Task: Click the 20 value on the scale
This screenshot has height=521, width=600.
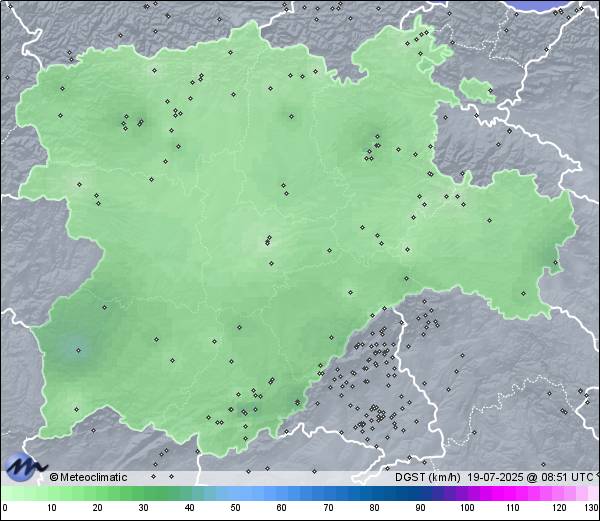Action: coord(98,508)
